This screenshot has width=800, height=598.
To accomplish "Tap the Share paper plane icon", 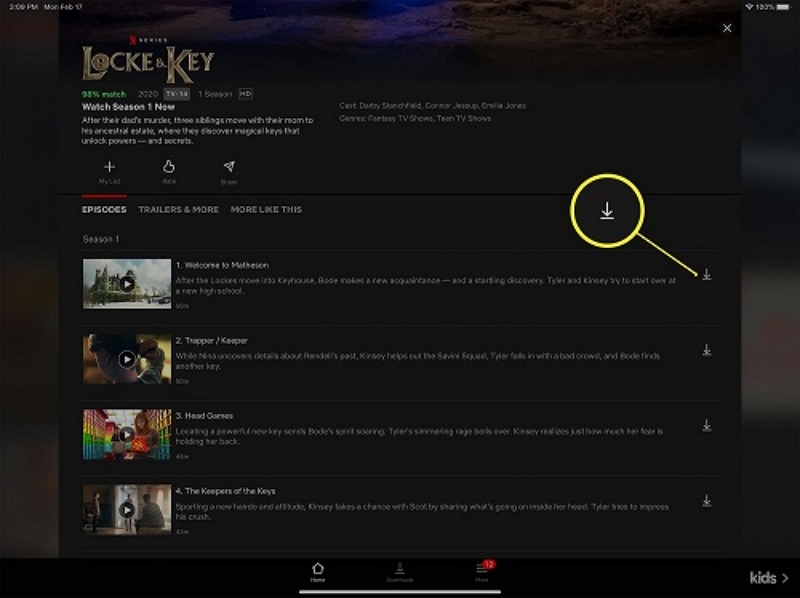I will [229, 171].
